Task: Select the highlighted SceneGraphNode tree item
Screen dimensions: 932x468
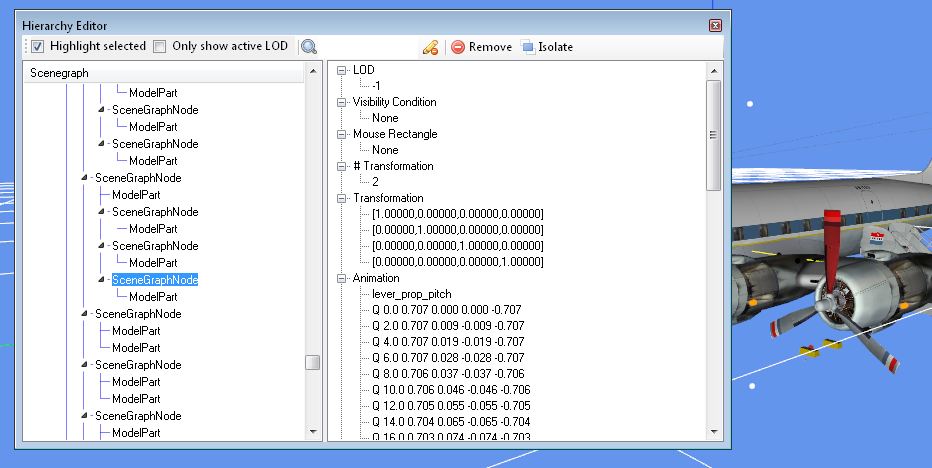Action: 155,279
